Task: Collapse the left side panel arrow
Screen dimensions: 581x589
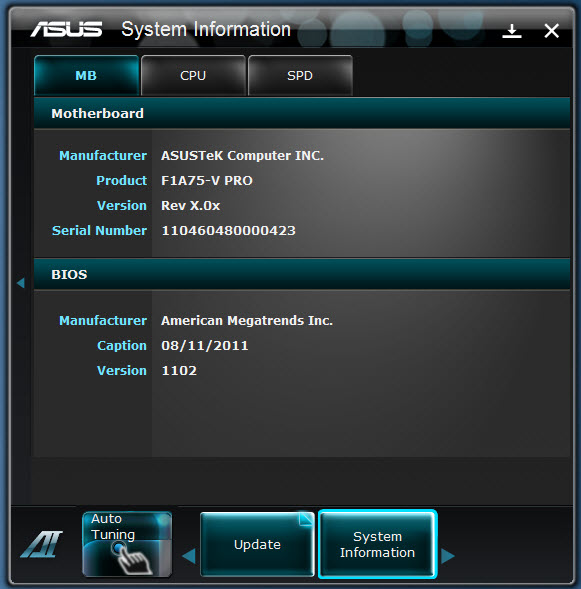Action: (x=21, y=283)
